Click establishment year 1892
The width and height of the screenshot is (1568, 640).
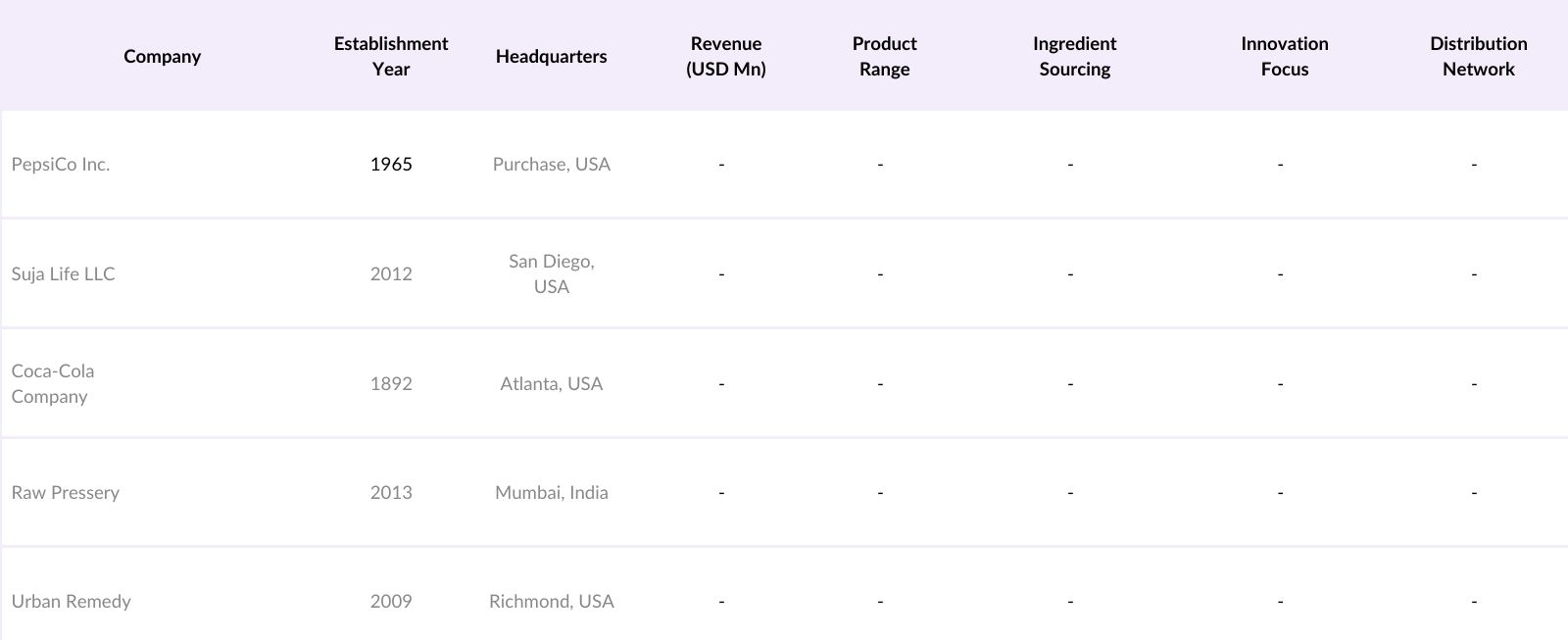(x=391, y=383)
